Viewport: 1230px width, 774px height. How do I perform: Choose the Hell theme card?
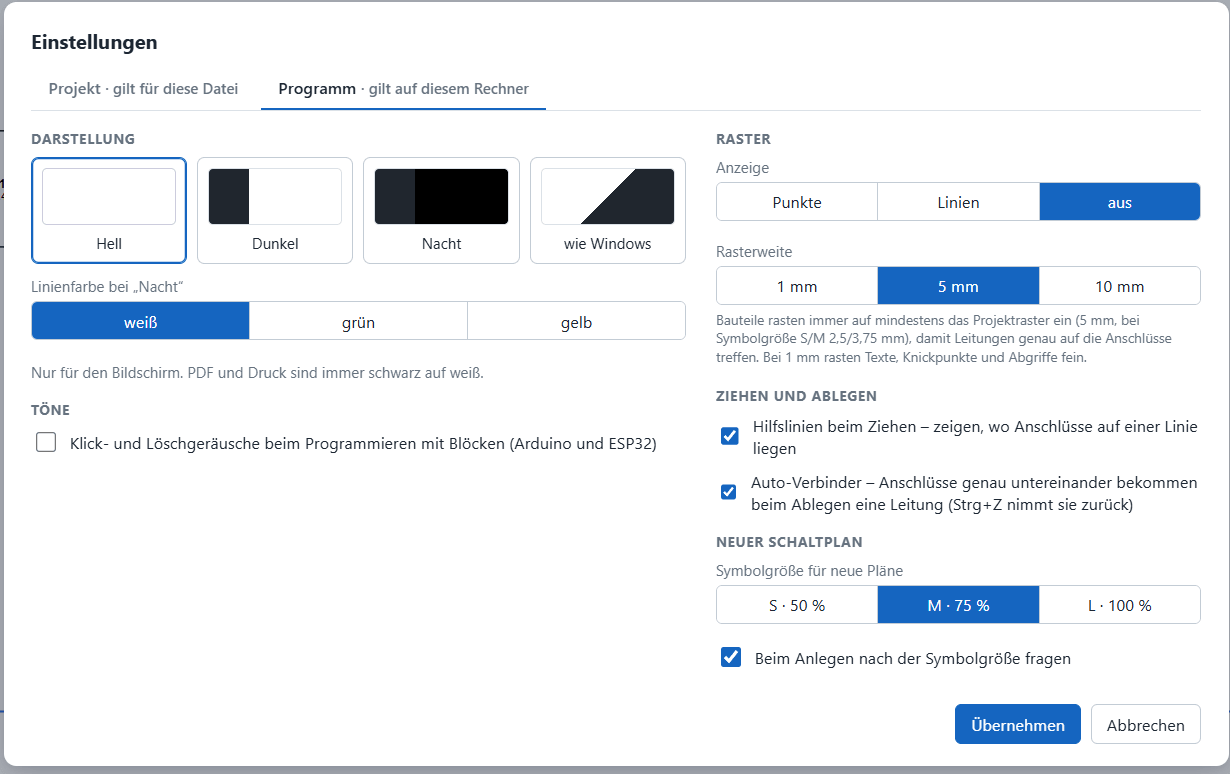(109, 210)
